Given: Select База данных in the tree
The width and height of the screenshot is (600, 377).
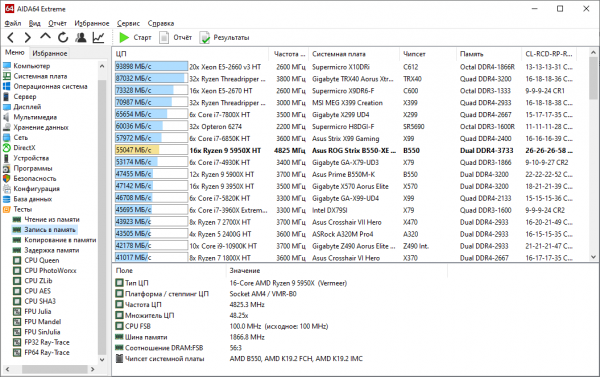Looking at the screenshot, I should tap(33, 199).
